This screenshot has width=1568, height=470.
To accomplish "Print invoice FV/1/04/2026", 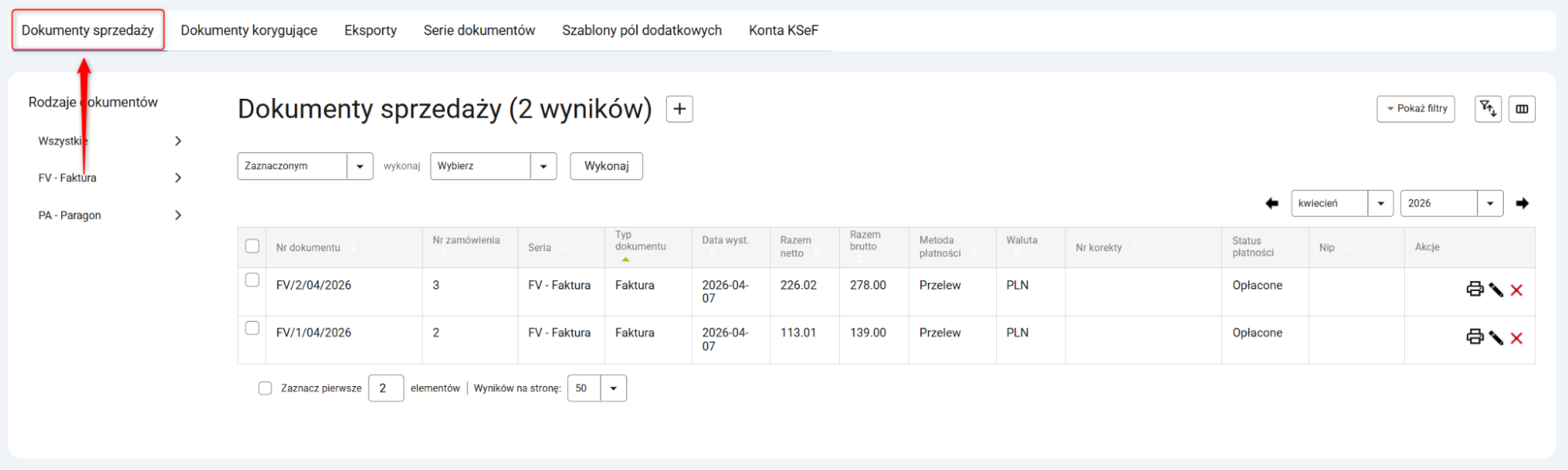I will 1474,337.
